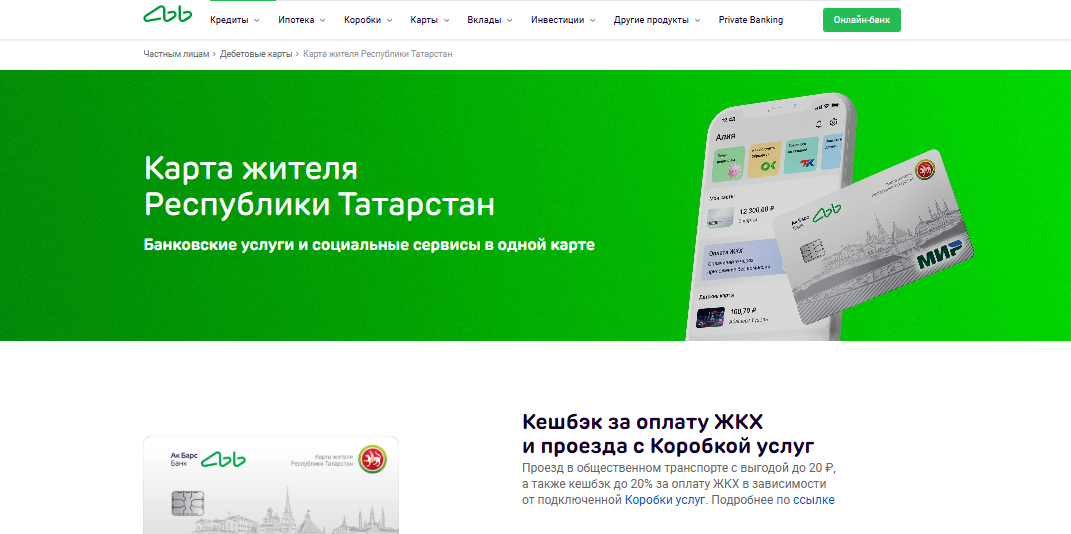Follow the ссылке link for details
The width and height of the screenshot is (1071, 534).
click(x=813, y=500)
